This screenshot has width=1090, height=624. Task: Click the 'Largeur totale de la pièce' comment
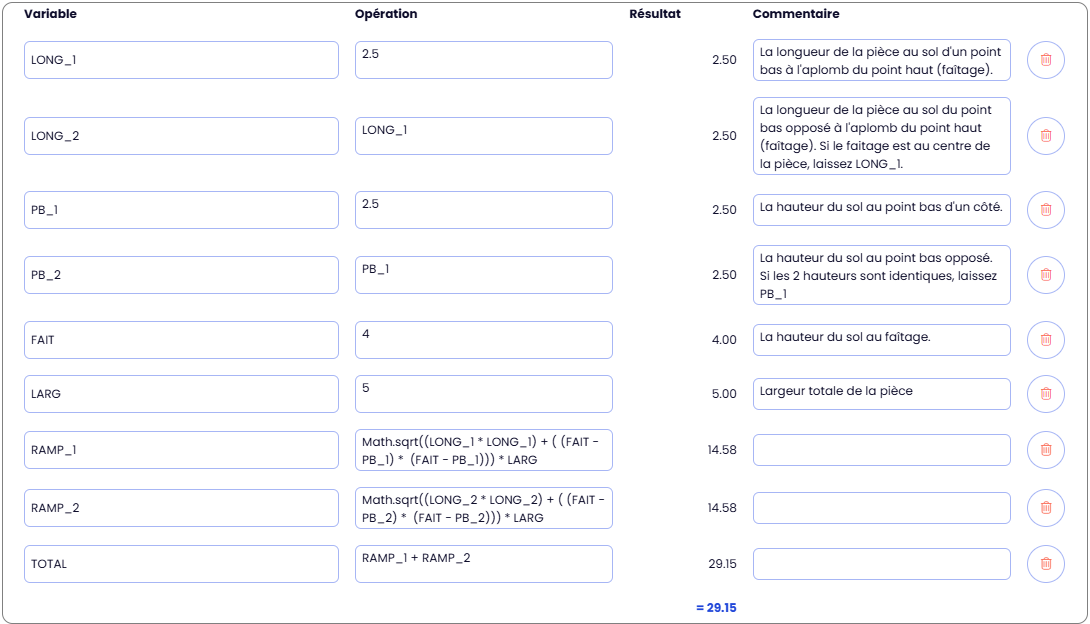point(881,394)
